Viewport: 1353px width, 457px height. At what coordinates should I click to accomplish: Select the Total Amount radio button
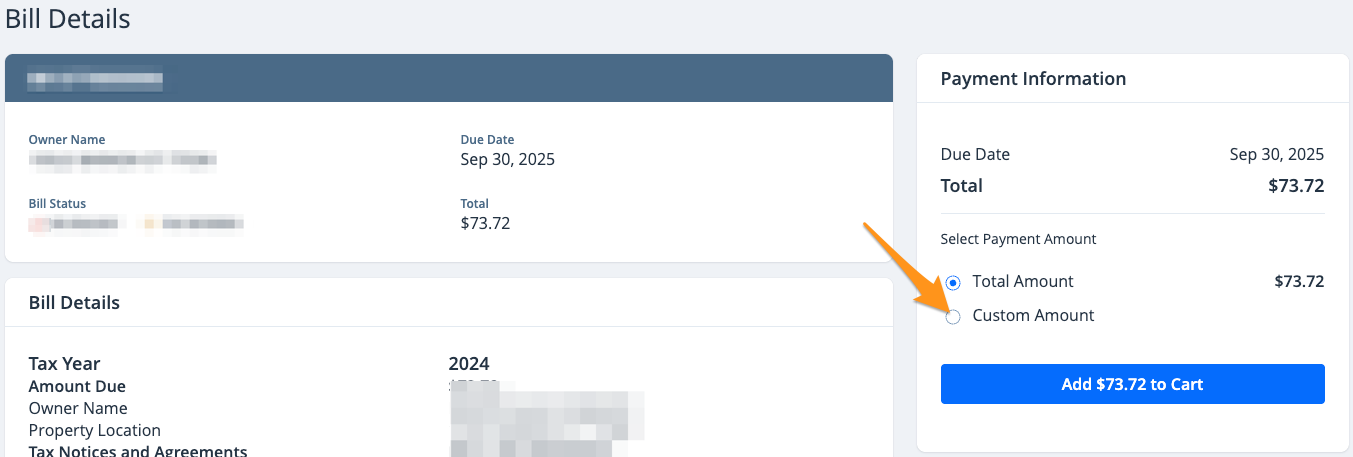pos(953,283)
